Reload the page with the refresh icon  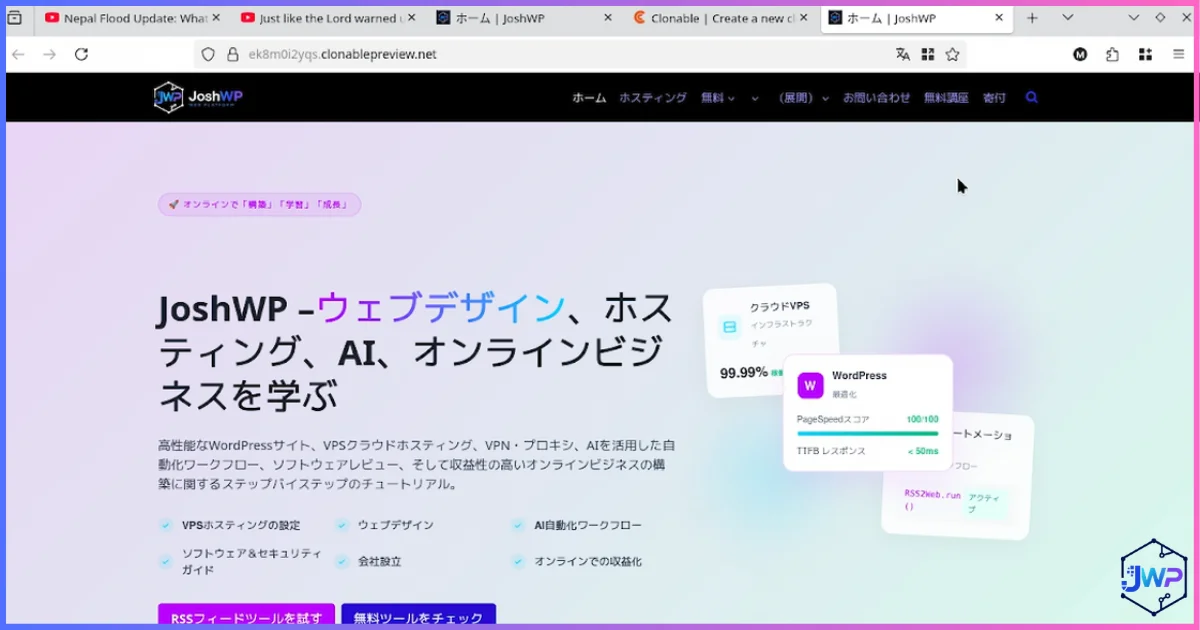click(x=82, y=54)
